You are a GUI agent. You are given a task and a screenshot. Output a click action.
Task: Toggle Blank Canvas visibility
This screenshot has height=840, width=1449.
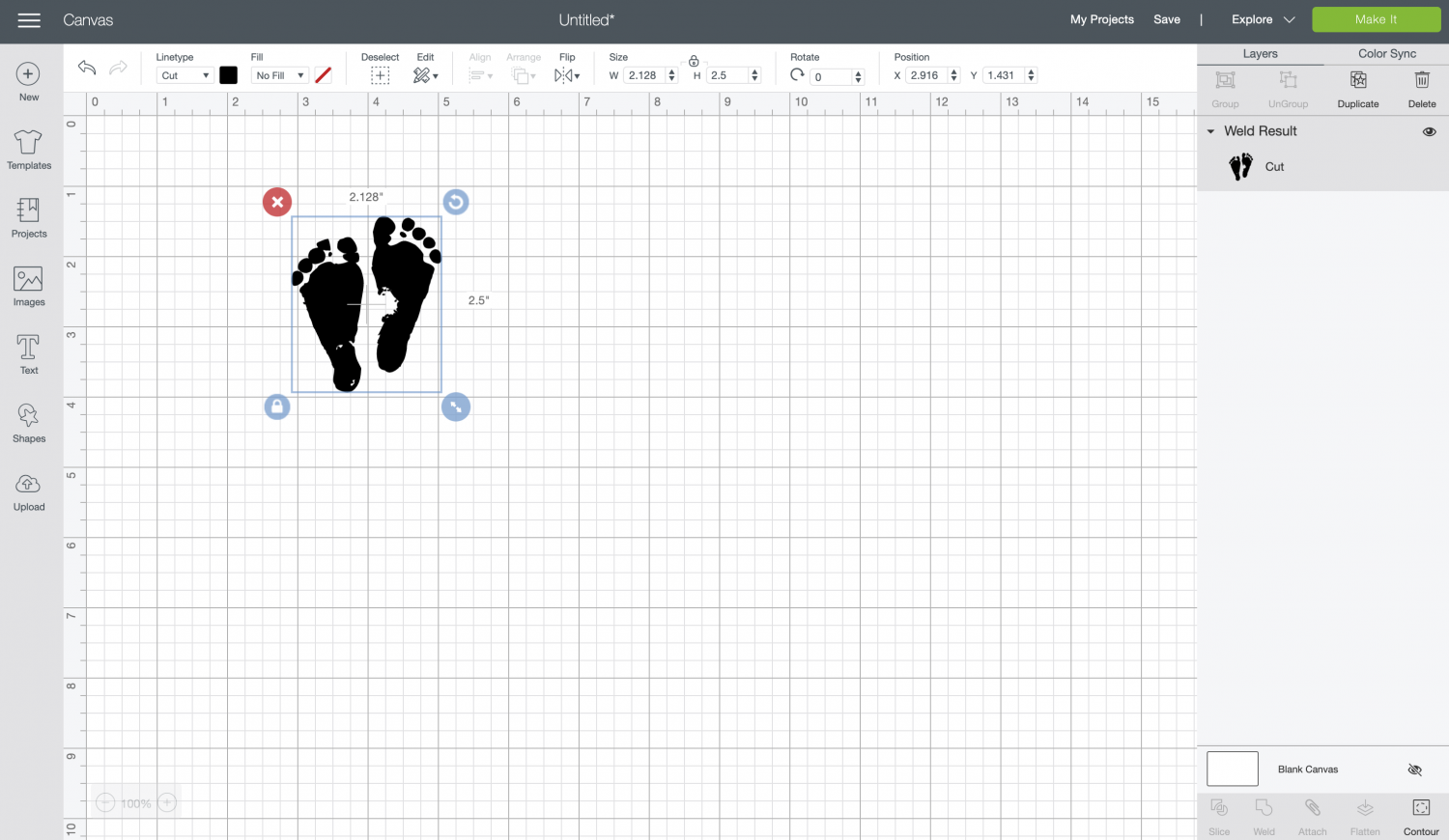click(1414, 770)
